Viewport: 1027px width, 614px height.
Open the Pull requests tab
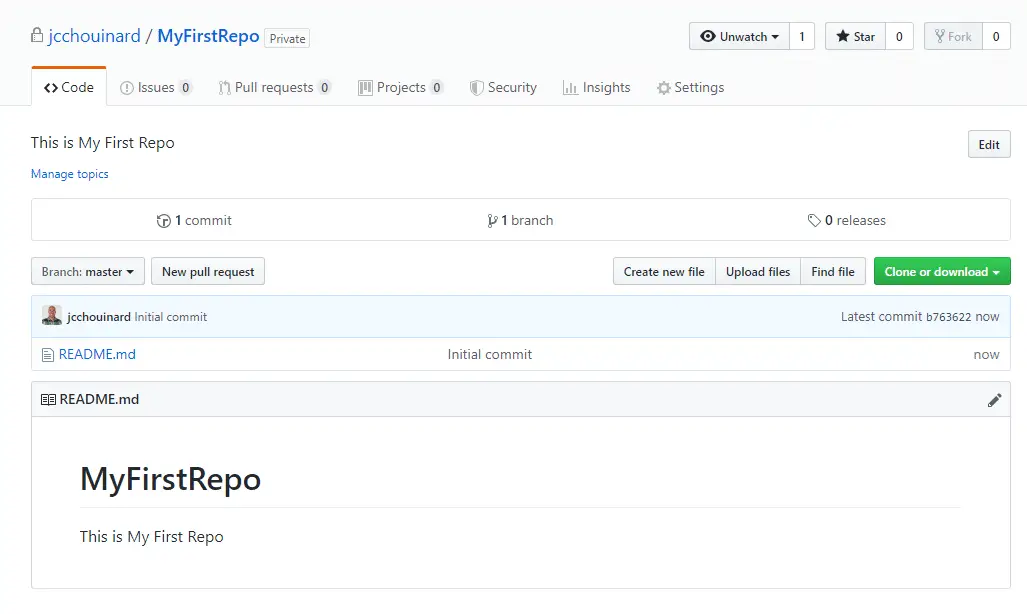[x=273, y=88]
